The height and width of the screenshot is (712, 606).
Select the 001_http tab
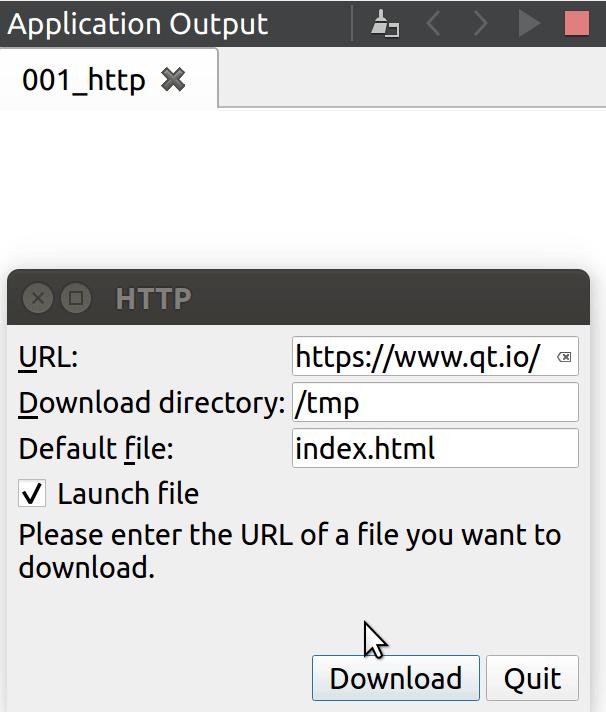click(x=84, y=80)
